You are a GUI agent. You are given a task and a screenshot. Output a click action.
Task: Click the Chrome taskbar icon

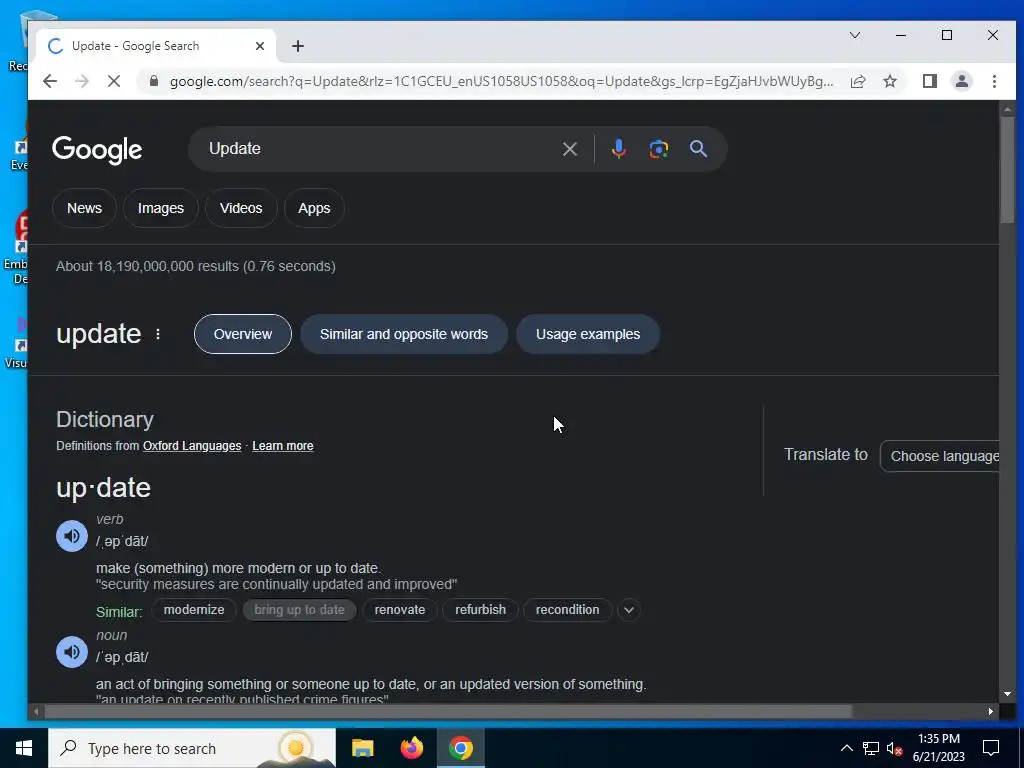pyautogui.click(x=460, y=748)
